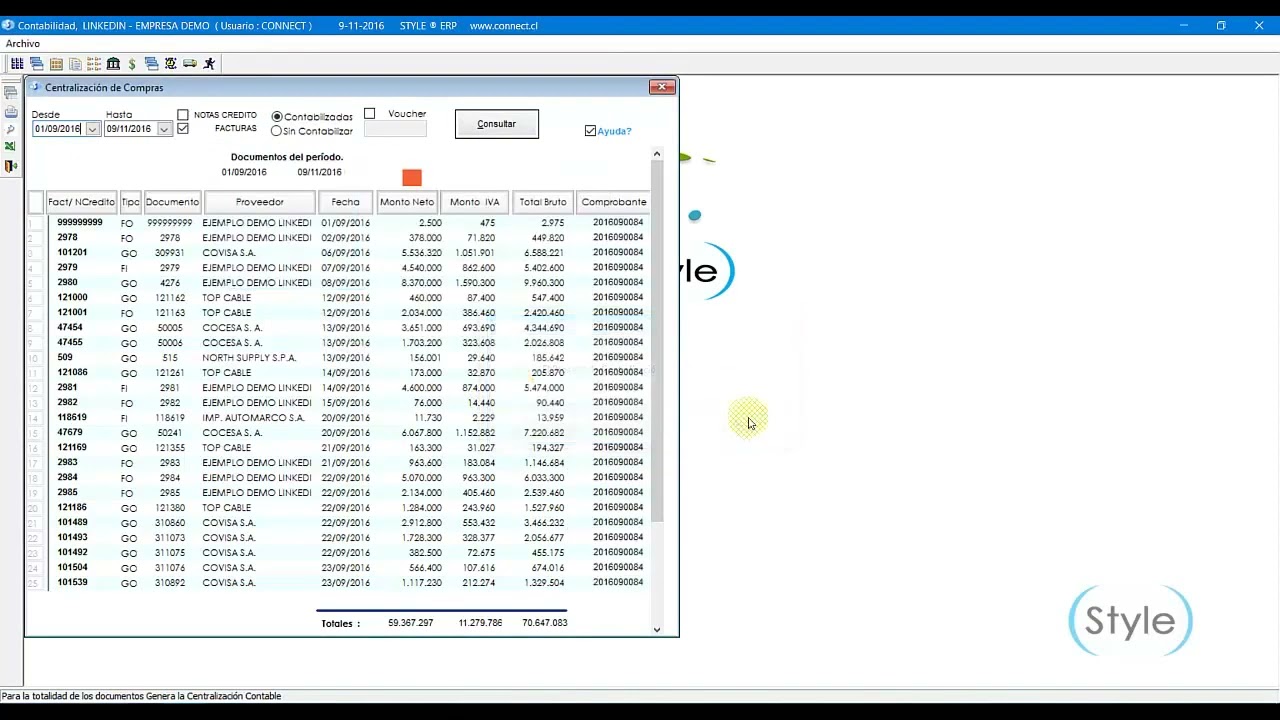1280x720 pixels.
Task: Click invoice number 47454
Action: [x=70, y=328]
